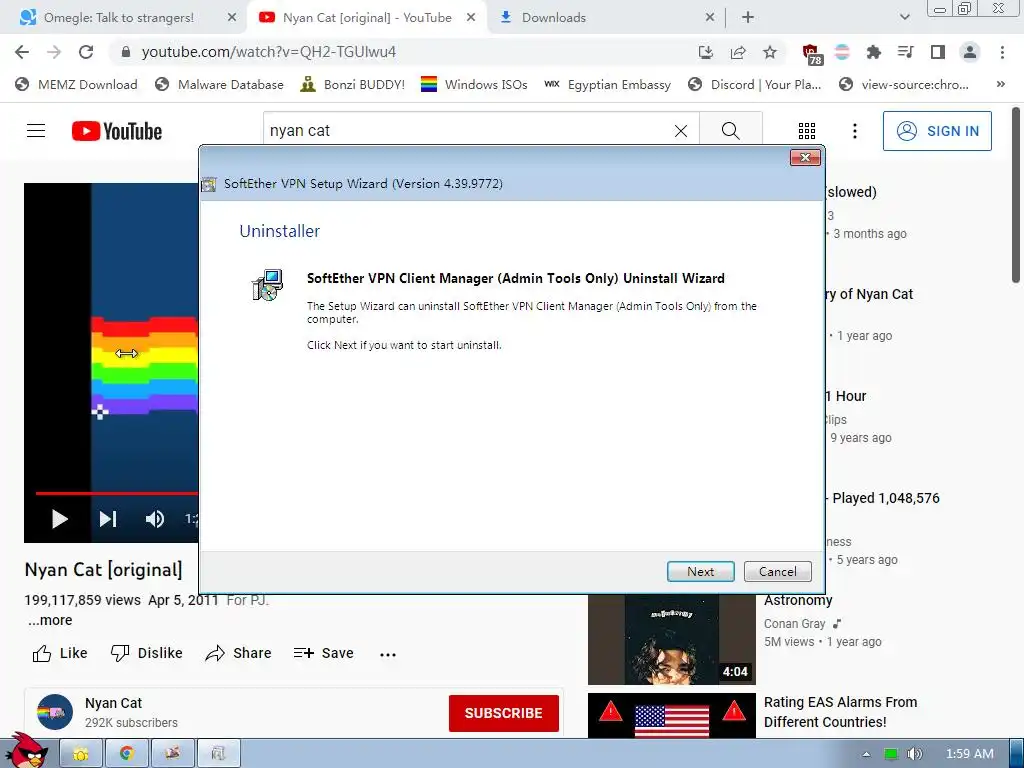
Task: Open the media controls icon
Action: [x=905, y=52]
